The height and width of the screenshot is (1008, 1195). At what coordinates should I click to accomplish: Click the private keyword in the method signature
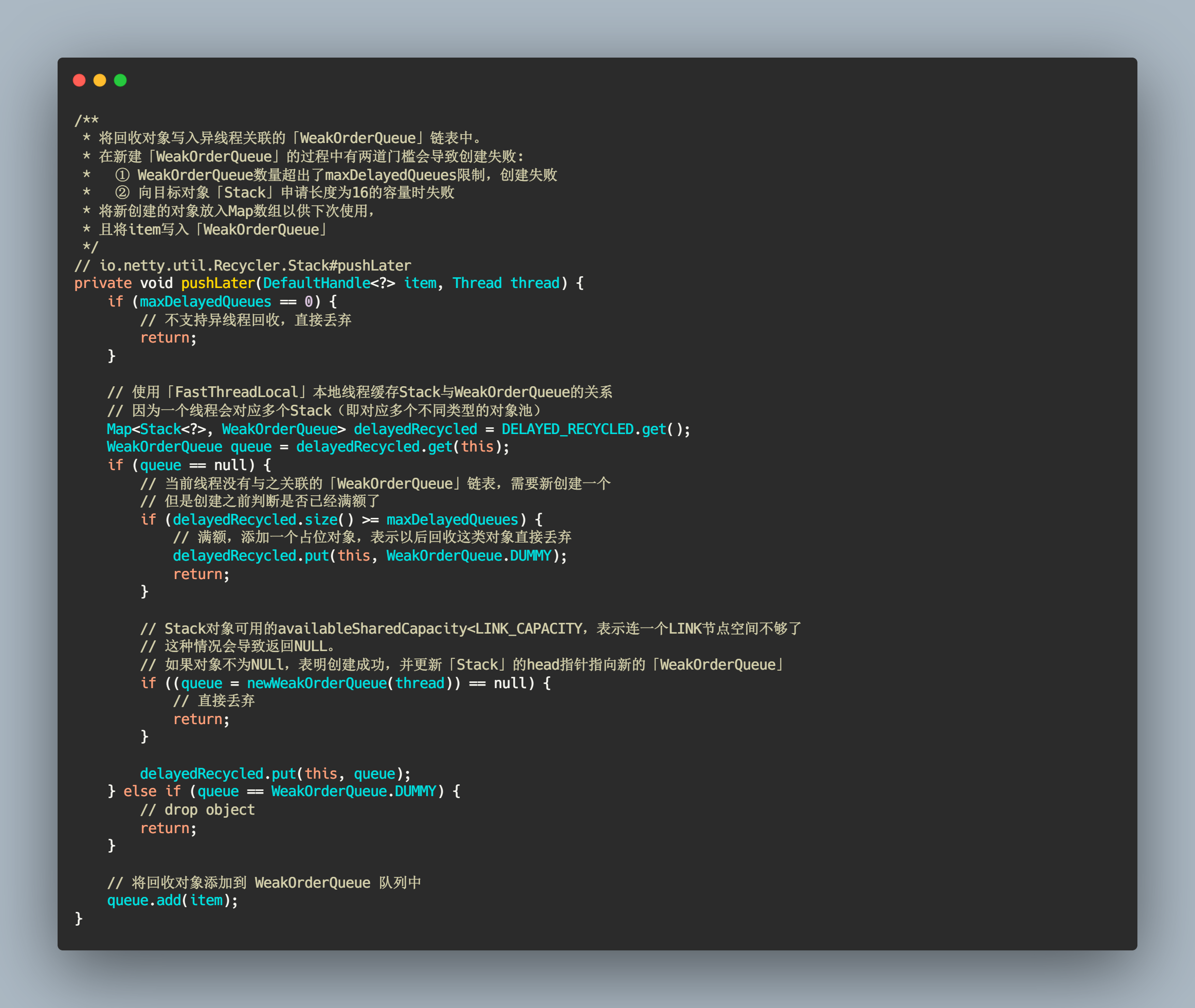click(103, 283)
